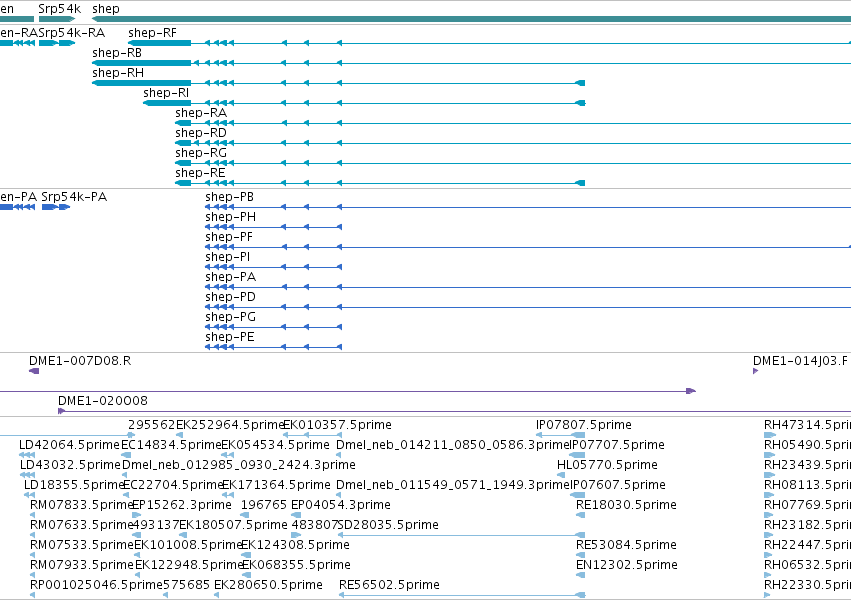Click the RP001025046.5prime EST label
851x600 pixels.
coord(96,585)
